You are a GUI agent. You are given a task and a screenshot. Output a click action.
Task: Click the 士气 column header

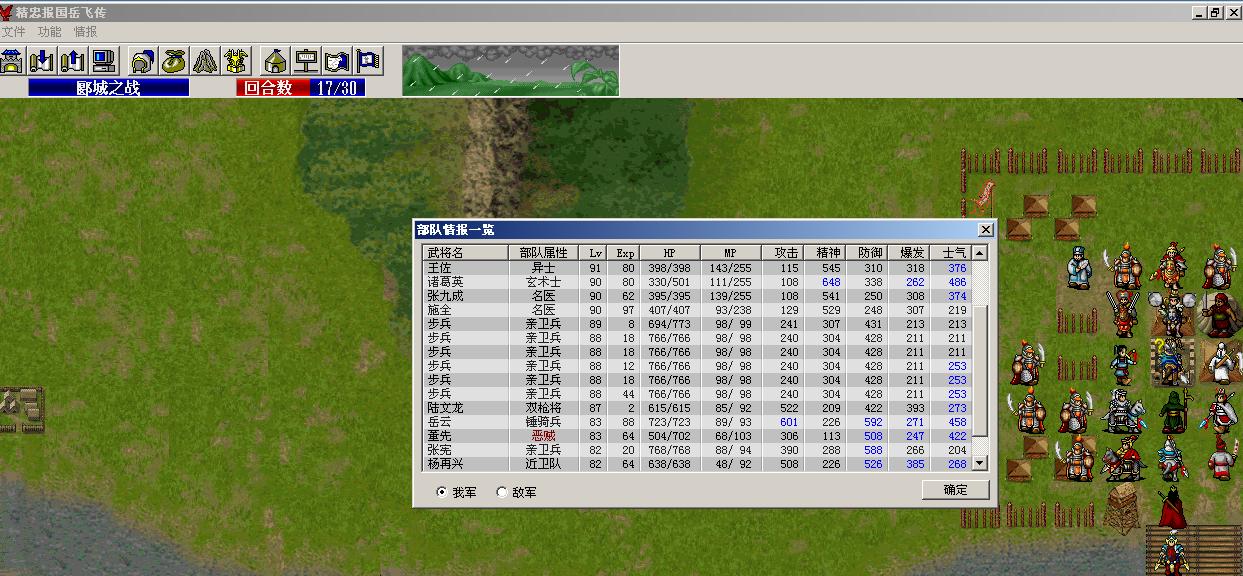click(x=952, y=253)
